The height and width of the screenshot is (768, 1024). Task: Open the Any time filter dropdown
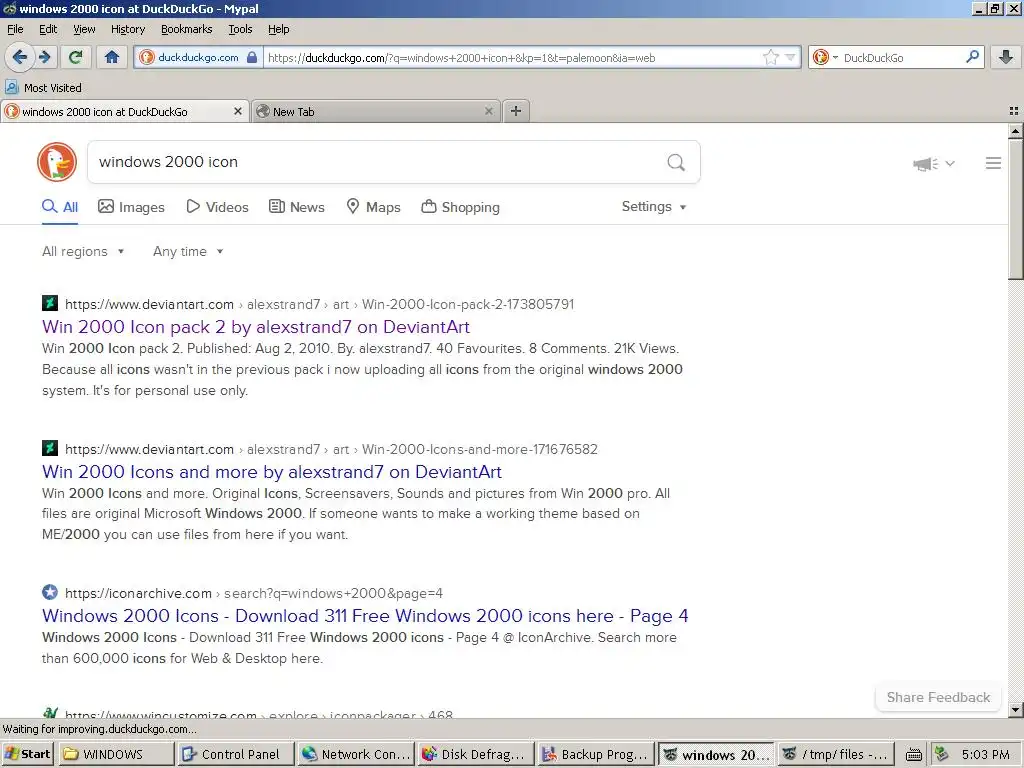point(188,251)
